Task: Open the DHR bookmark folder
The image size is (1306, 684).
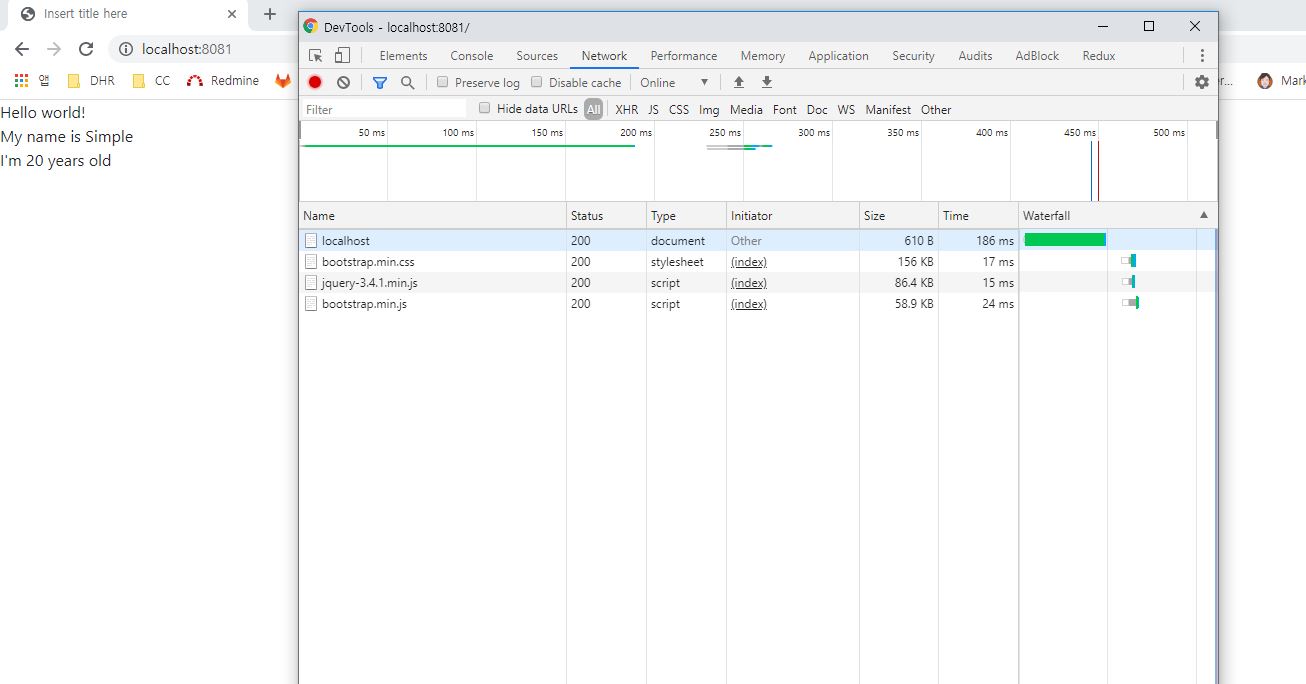Action: (91, 81)
